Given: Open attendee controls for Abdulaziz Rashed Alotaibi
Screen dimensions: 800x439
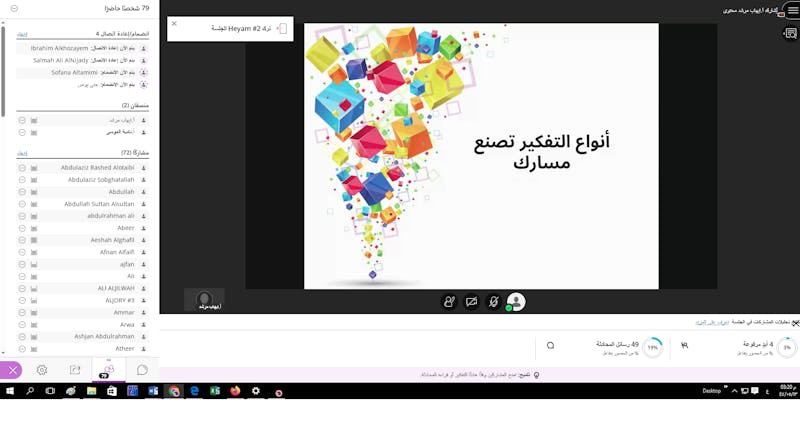Looking at the screenshot, I should click(21, 167).
